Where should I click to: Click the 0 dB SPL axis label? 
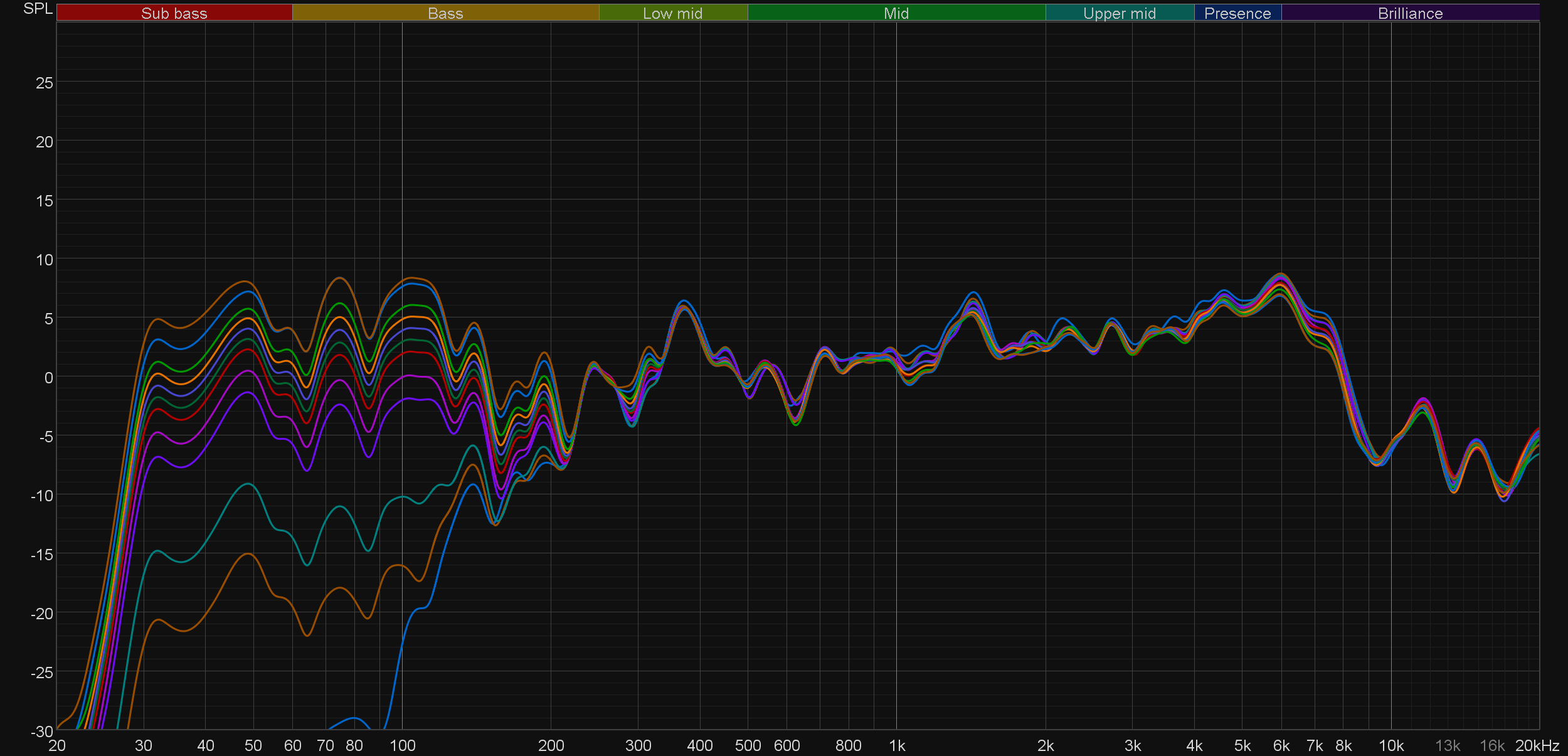click(48, 378)
